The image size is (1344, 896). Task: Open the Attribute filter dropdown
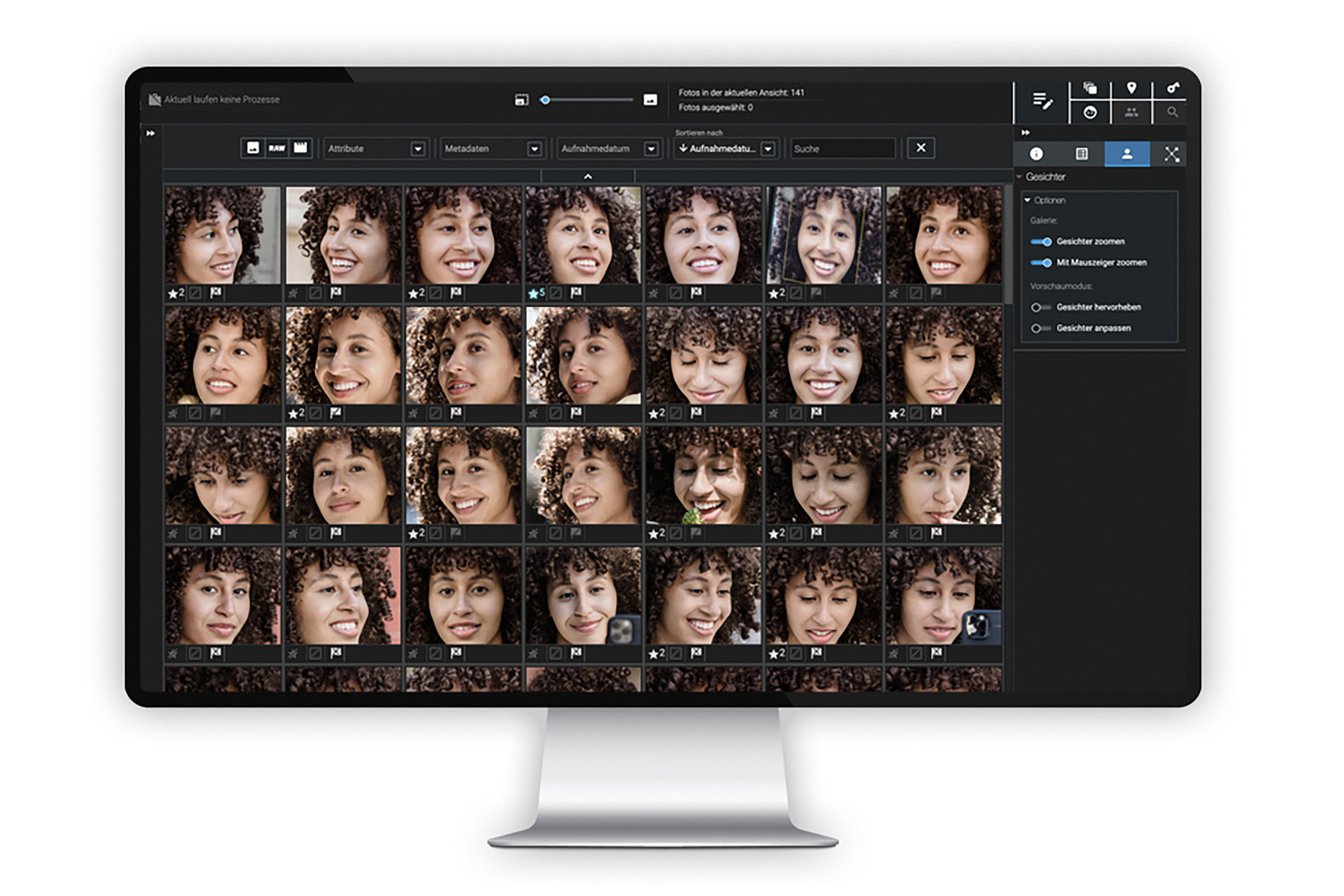417,149
